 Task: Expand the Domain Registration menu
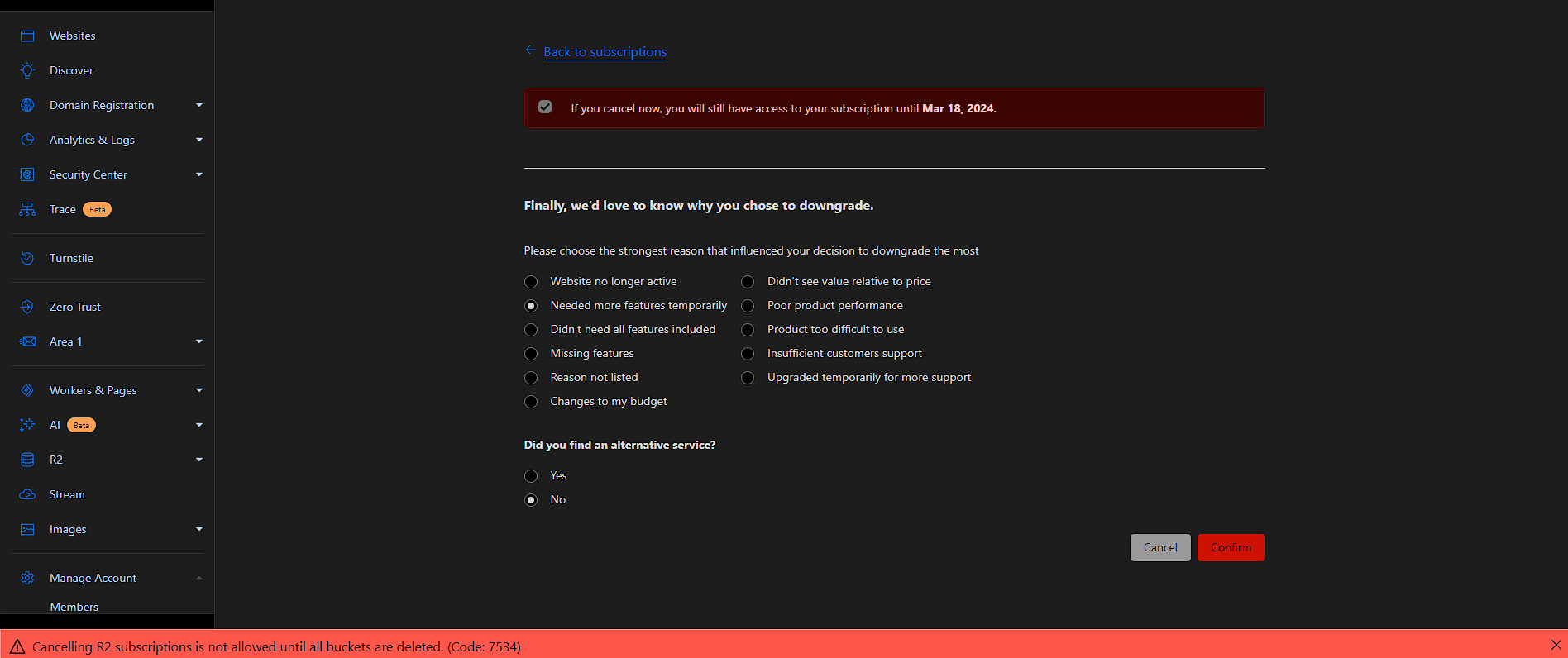(x=199, y=105)
